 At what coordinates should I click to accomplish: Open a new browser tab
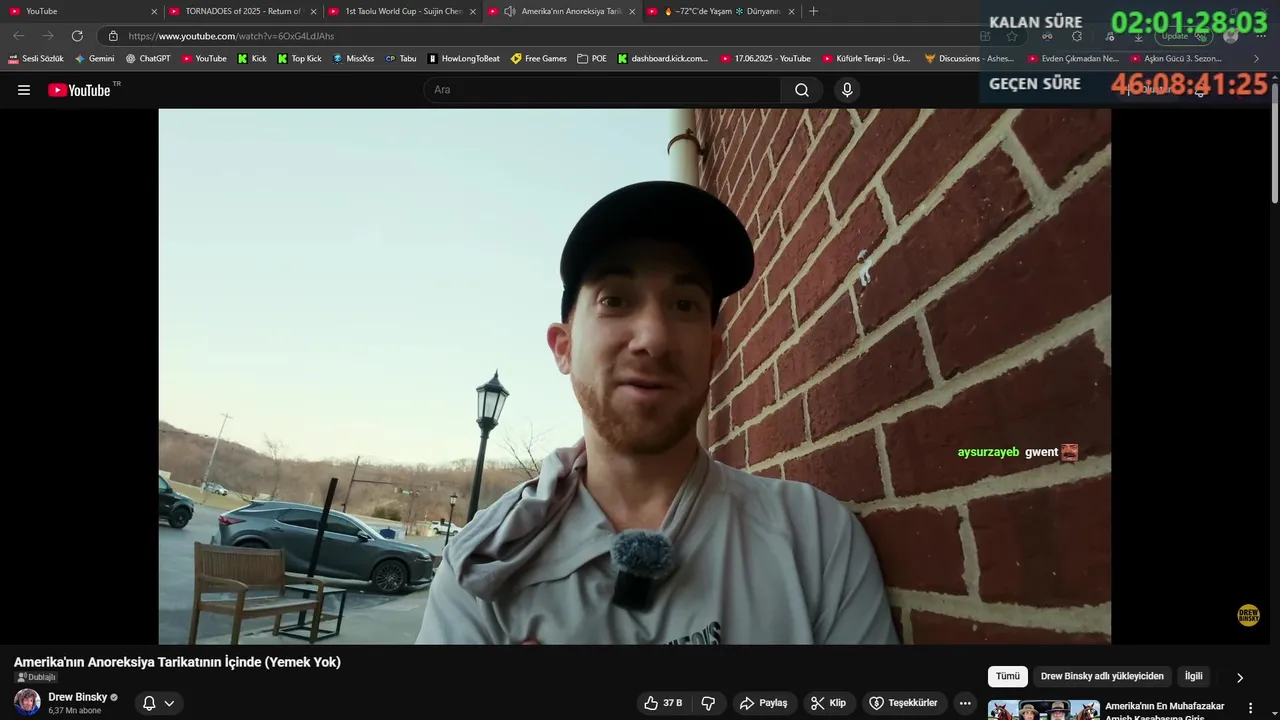click(813, 11)
